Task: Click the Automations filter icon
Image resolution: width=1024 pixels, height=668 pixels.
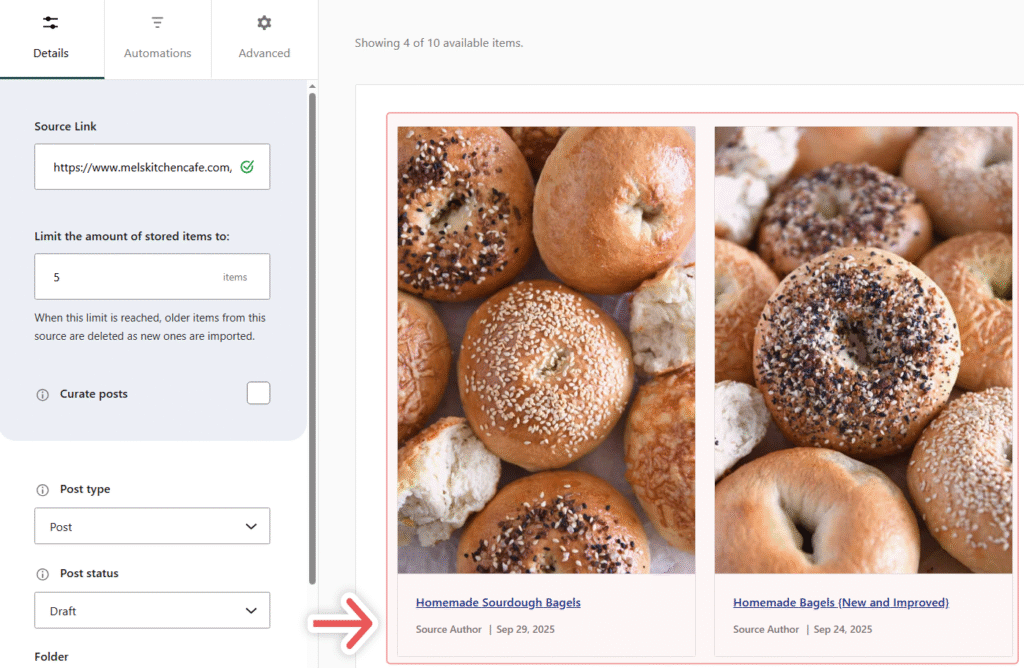Action: [157, 22]
